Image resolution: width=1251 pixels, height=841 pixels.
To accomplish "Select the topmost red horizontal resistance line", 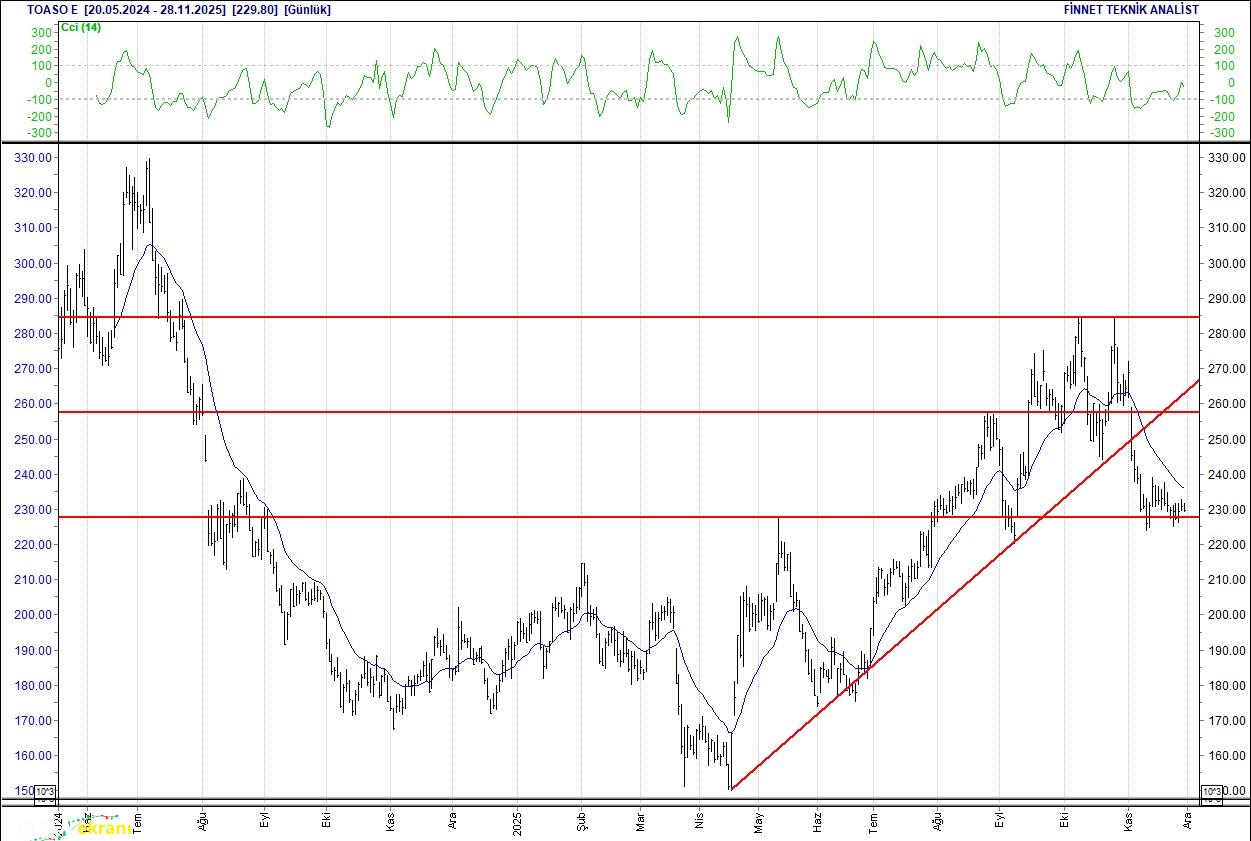I will (600, 317).
